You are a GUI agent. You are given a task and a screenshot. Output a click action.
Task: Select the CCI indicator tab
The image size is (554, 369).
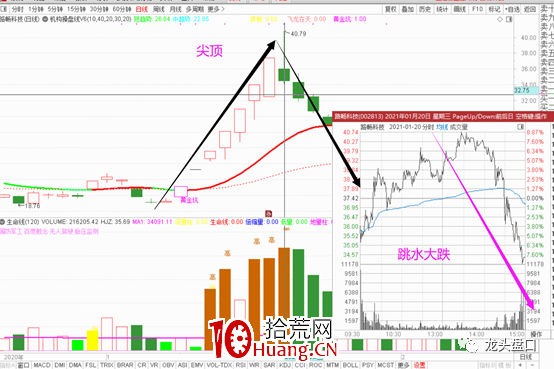pyautogui.click(x=300, y=365)
